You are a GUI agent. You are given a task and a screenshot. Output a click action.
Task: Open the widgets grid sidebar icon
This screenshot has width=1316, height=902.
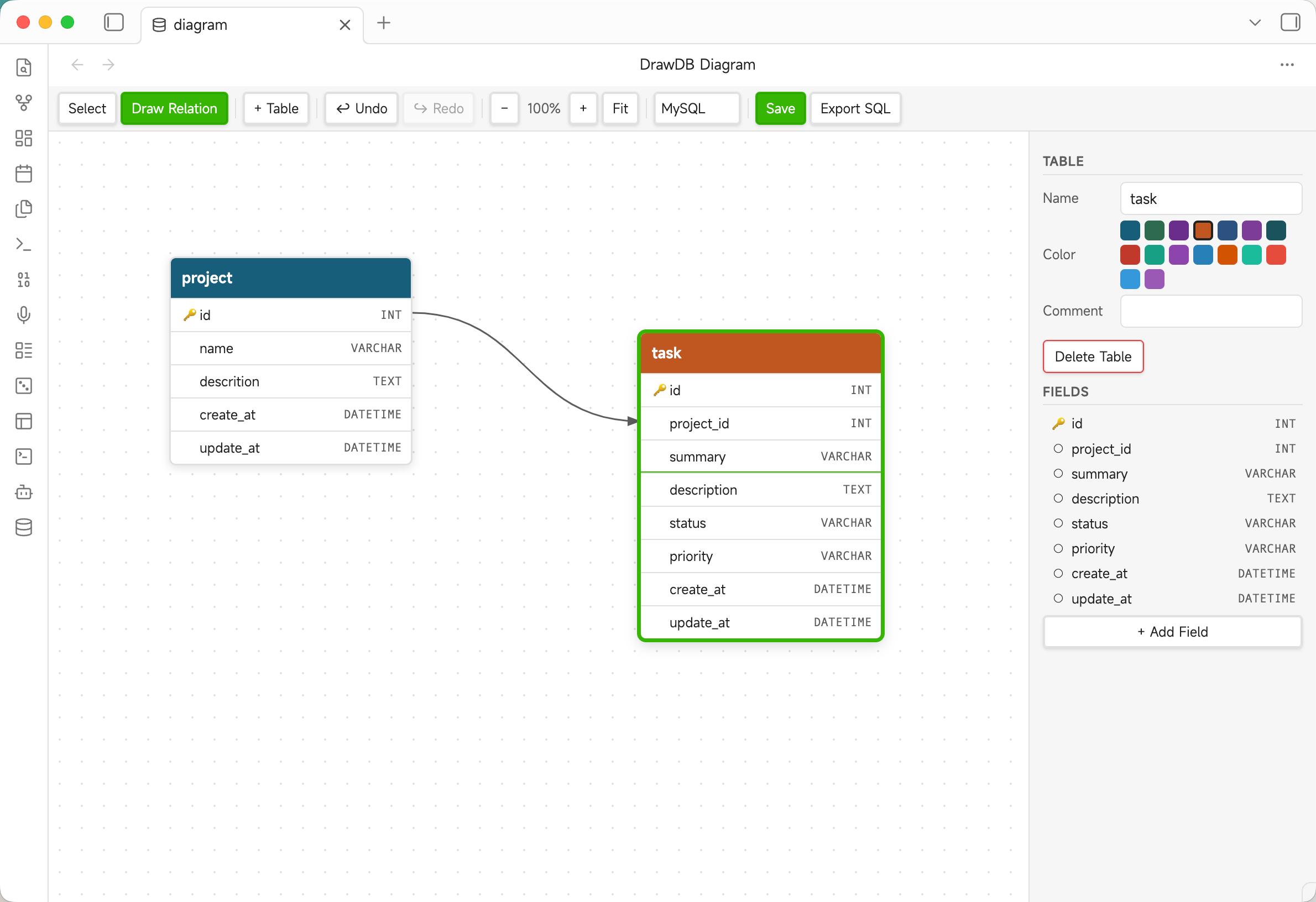[x=24, y=138]
